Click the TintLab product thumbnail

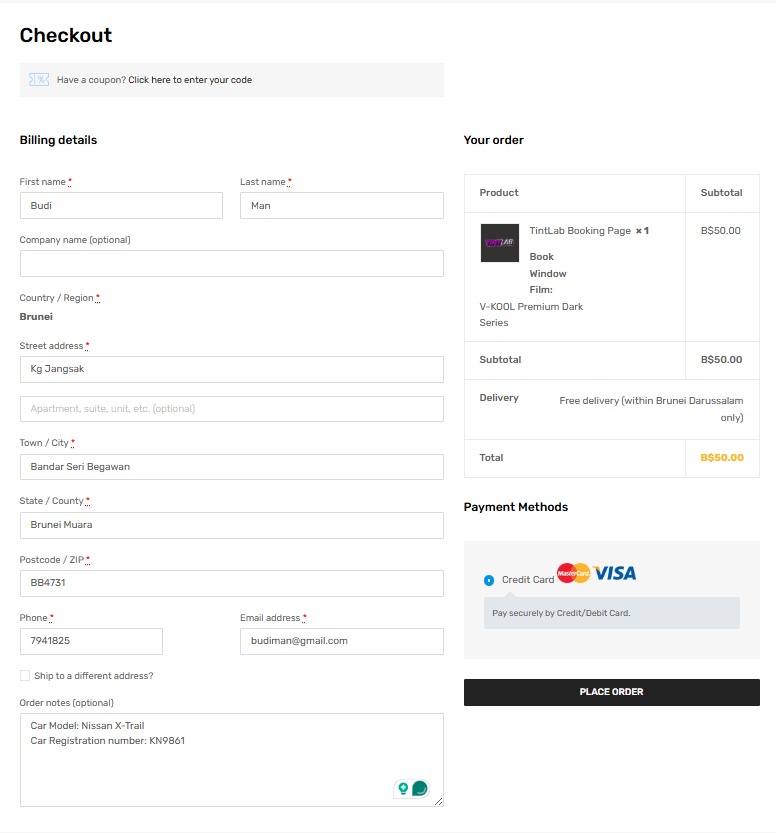point(499,243)
